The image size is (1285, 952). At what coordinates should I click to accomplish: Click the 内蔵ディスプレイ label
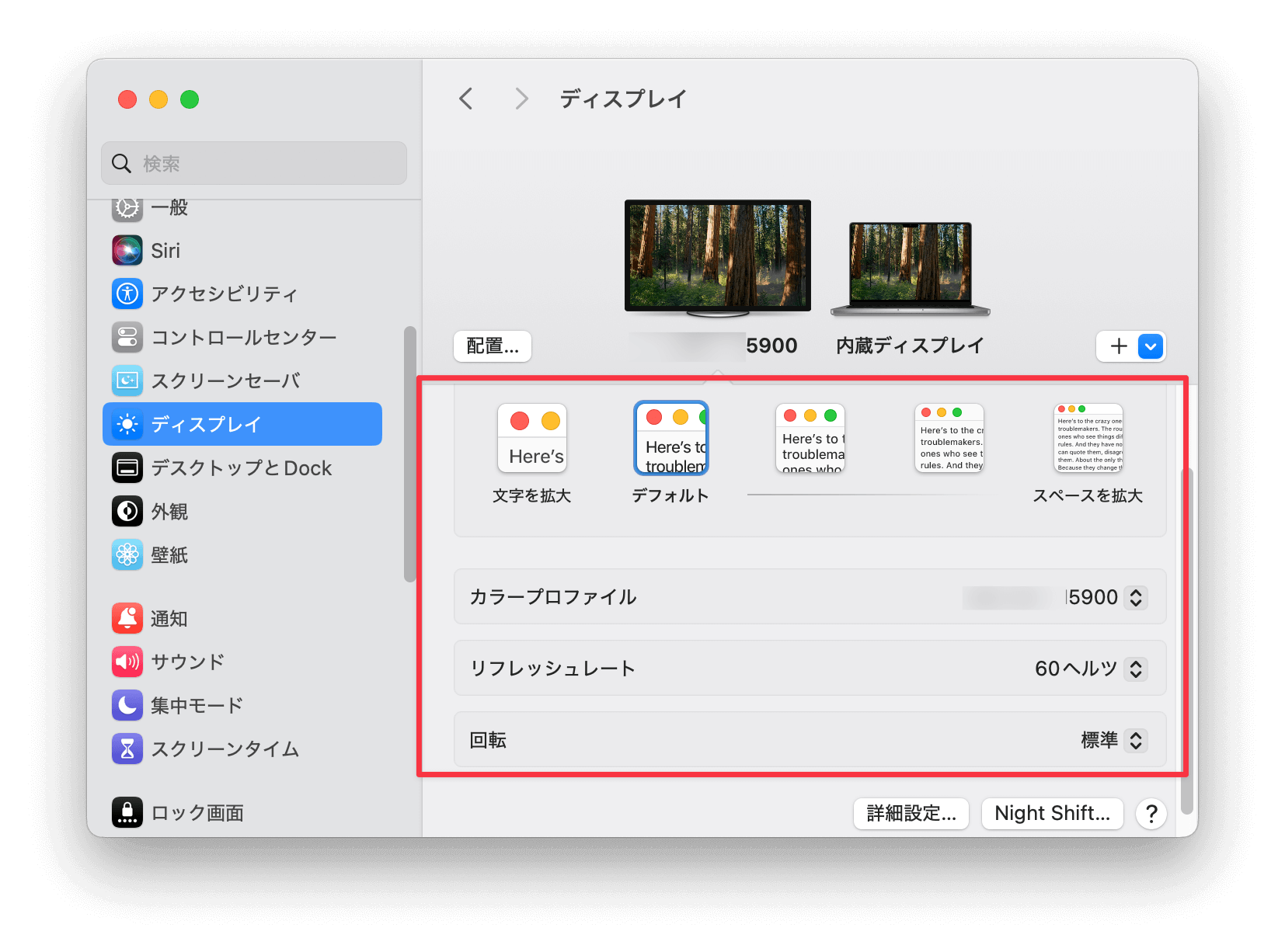[911, 346]
